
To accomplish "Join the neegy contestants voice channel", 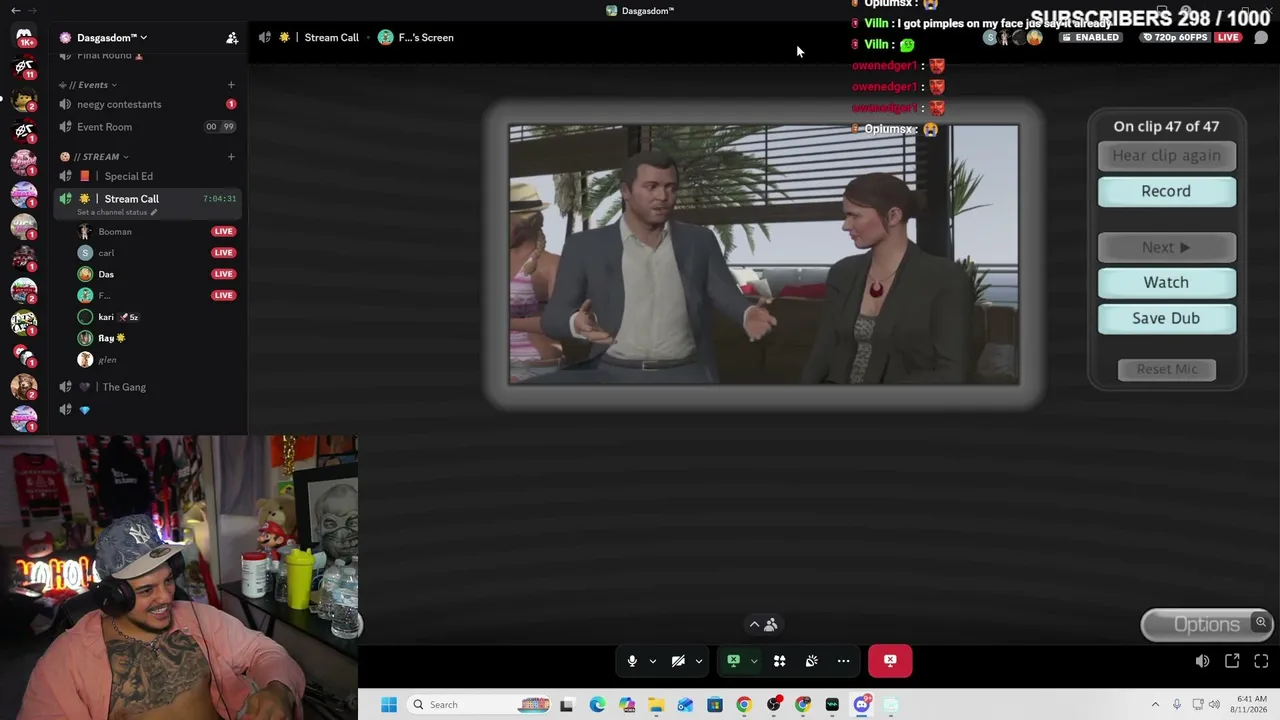I will coord(148,104).
